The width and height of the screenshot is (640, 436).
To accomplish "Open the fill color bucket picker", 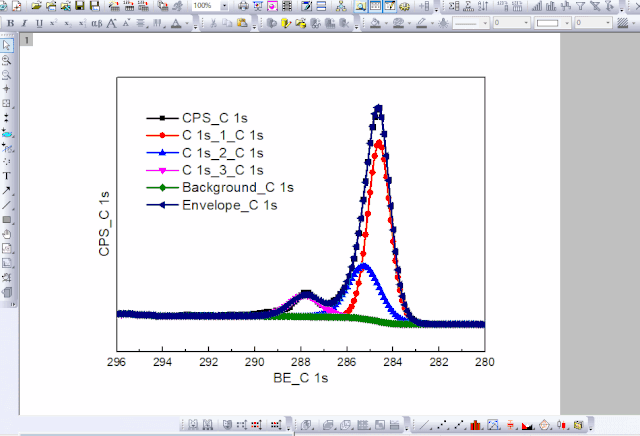I will click(x=375, y=21).
